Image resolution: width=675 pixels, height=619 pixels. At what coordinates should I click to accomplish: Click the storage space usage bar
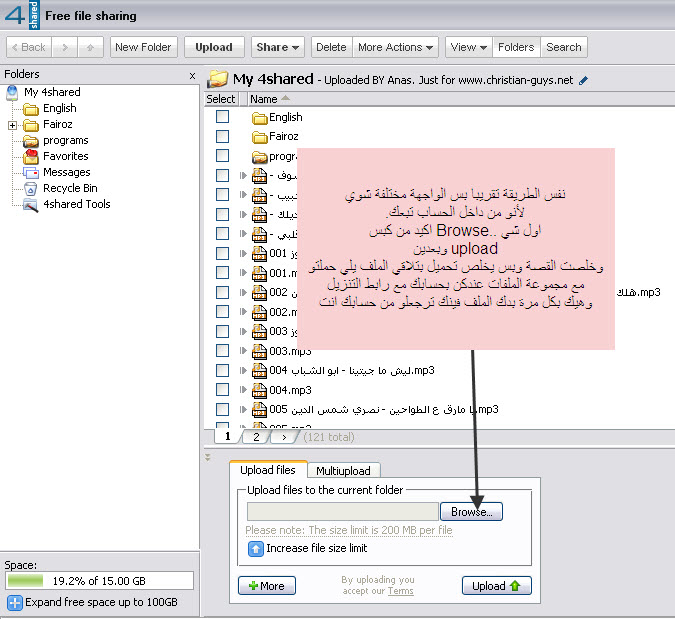coord(99,580)
